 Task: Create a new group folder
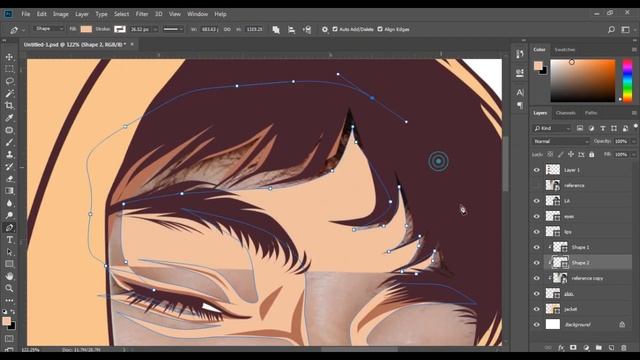tap(598, 347)
